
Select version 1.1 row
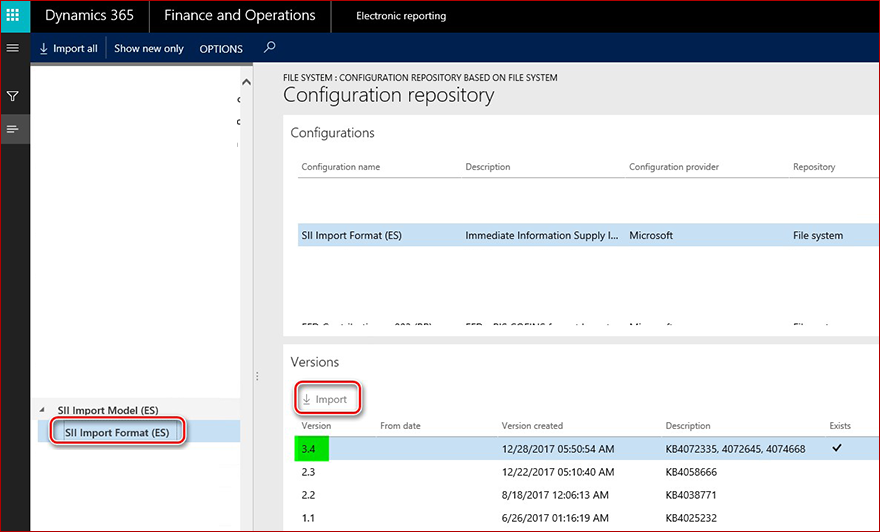pos(586,518)
